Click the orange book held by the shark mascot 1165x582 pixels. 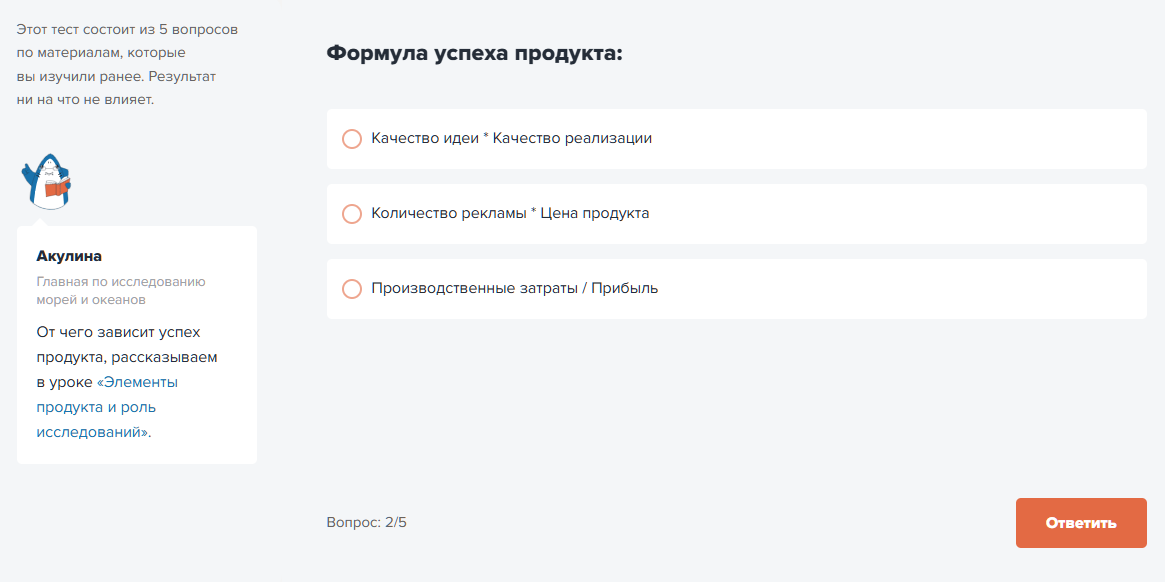pyautogui.click(x=57, y=186)
